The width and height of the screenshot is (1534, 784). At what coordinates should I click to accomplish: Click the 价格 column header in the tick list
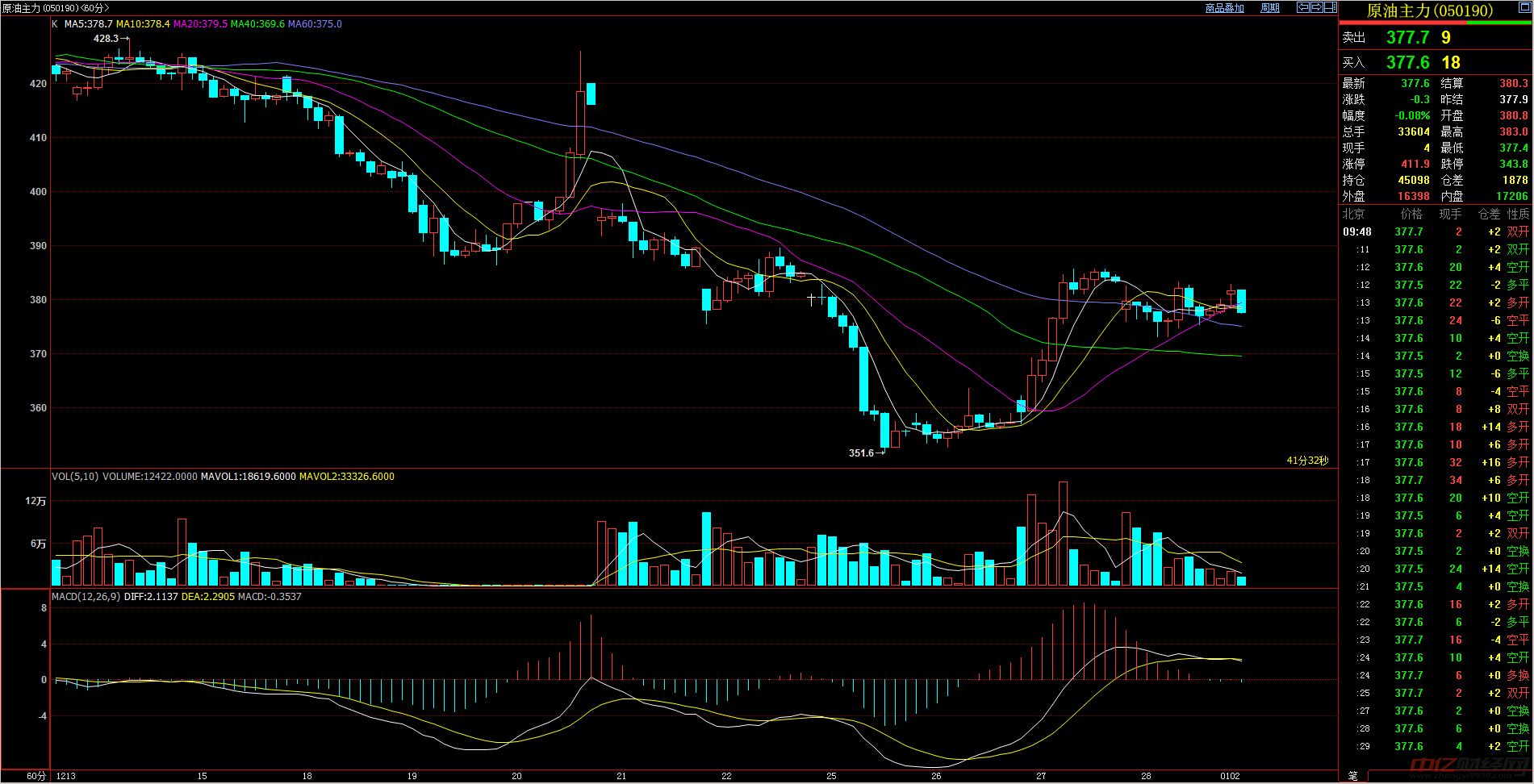pos(1412,214)
